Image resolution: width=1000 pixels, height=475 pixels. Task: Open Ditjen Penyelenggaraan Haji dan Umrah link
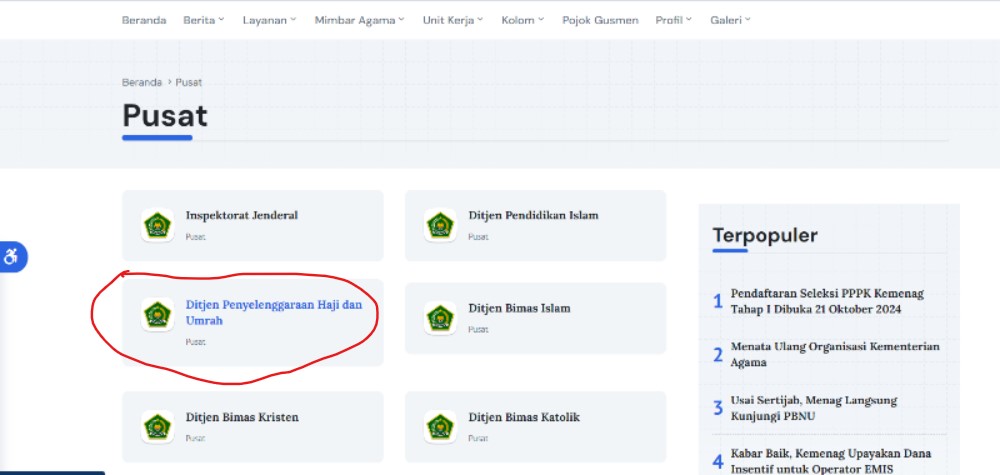click(274, 312)
